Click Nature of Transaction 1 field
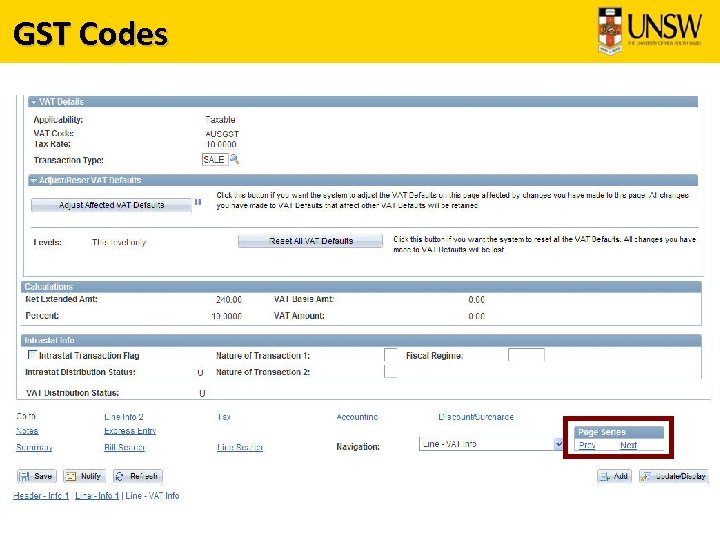Screen dimensions: 720x540 click(391, 354)
